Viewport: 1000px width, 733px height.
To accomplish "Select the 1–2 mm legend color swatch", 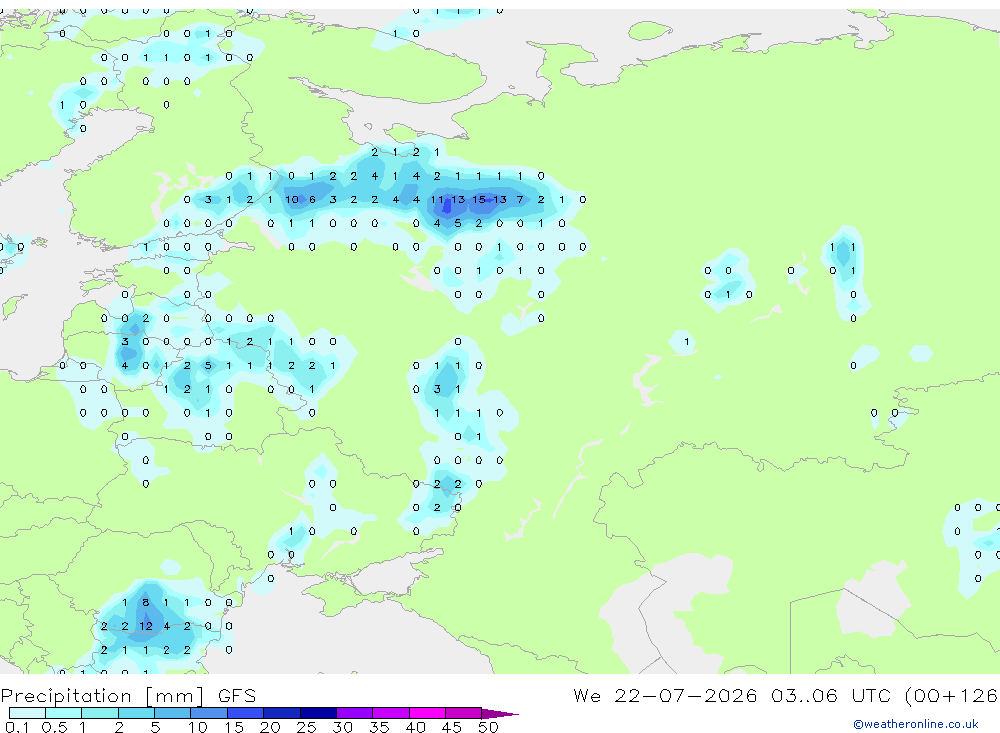I will pyautogui.click(x=100, y=713).
